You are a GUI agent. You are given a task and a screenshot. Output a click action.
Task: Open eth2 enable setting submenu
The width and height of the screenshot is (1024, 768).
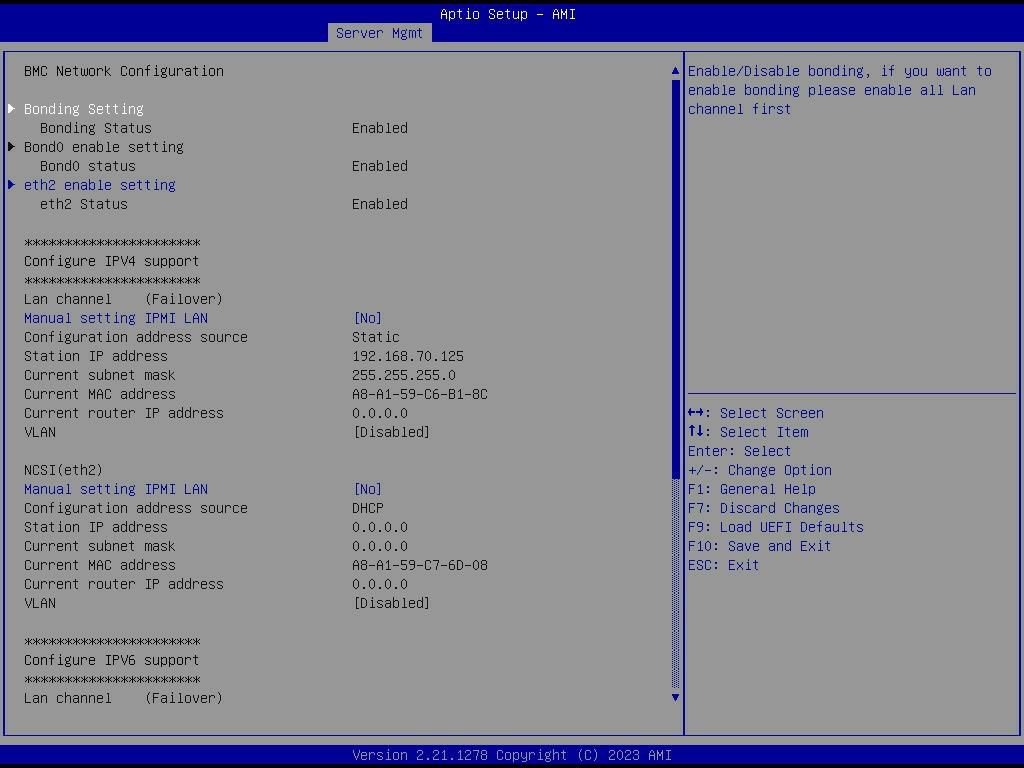[x=100, y=185]
